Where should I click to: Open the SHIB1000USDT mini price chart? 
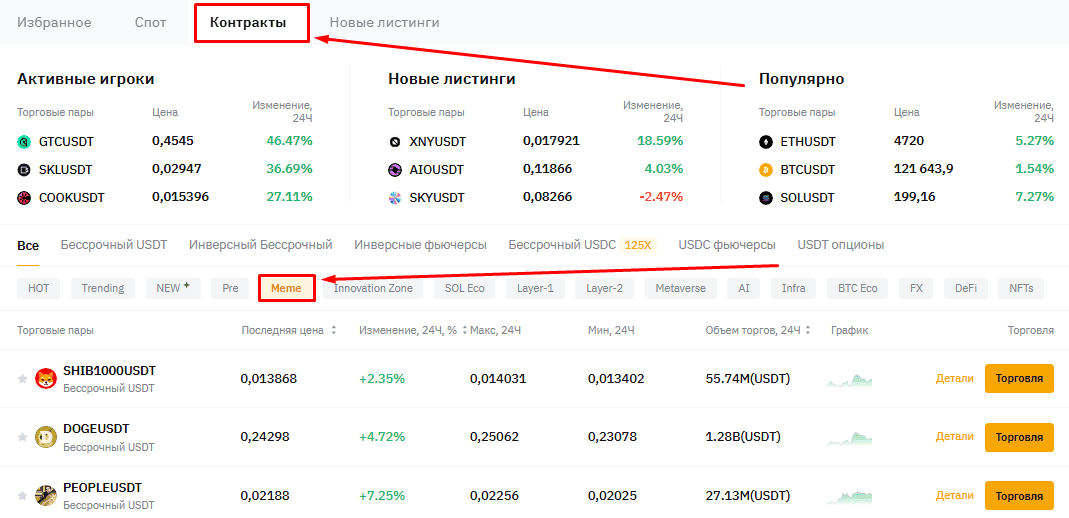point(849,380)
